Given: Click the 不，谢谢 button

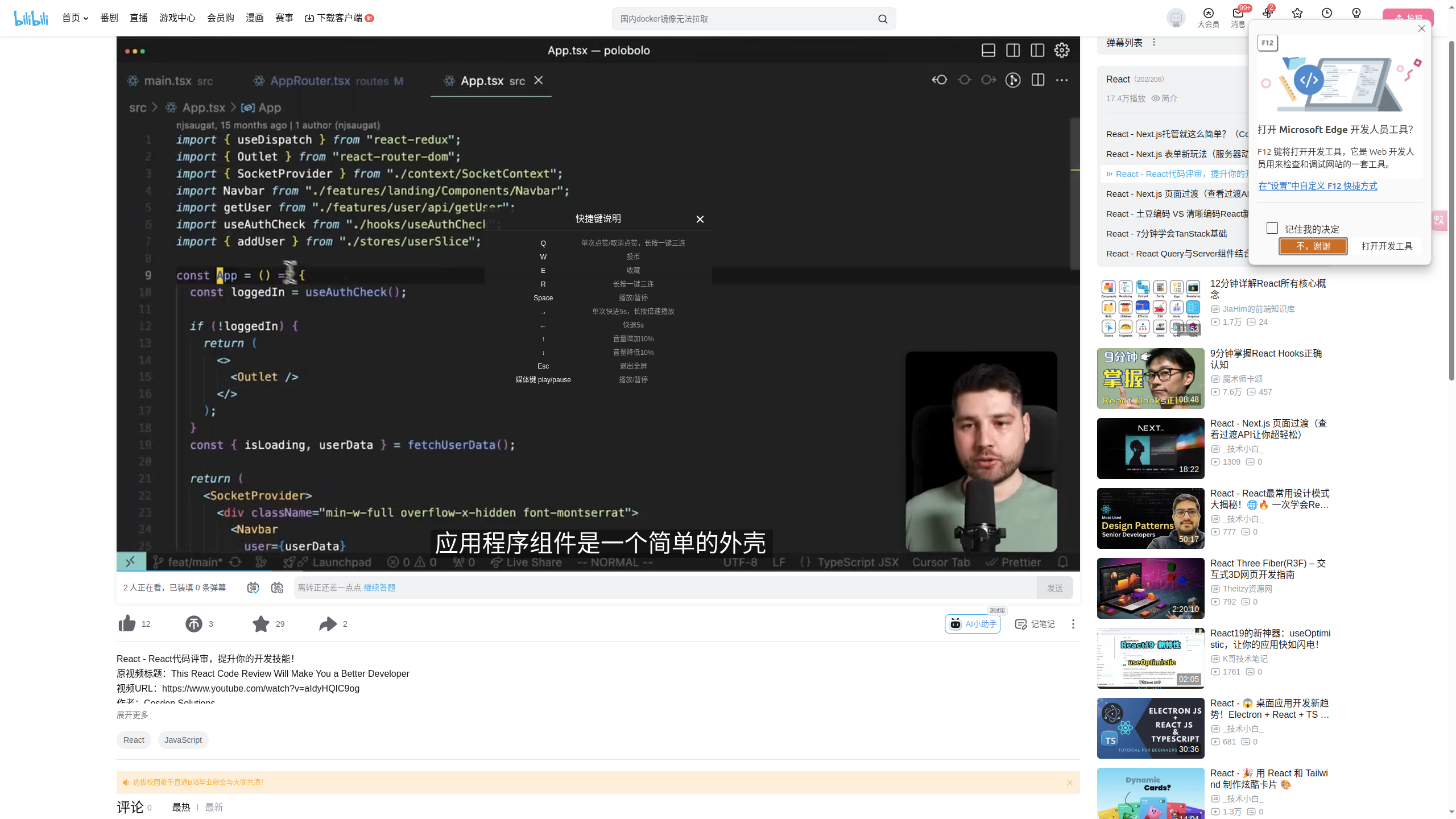Looking at the screenshot, I should click(x=1313, y=246).
